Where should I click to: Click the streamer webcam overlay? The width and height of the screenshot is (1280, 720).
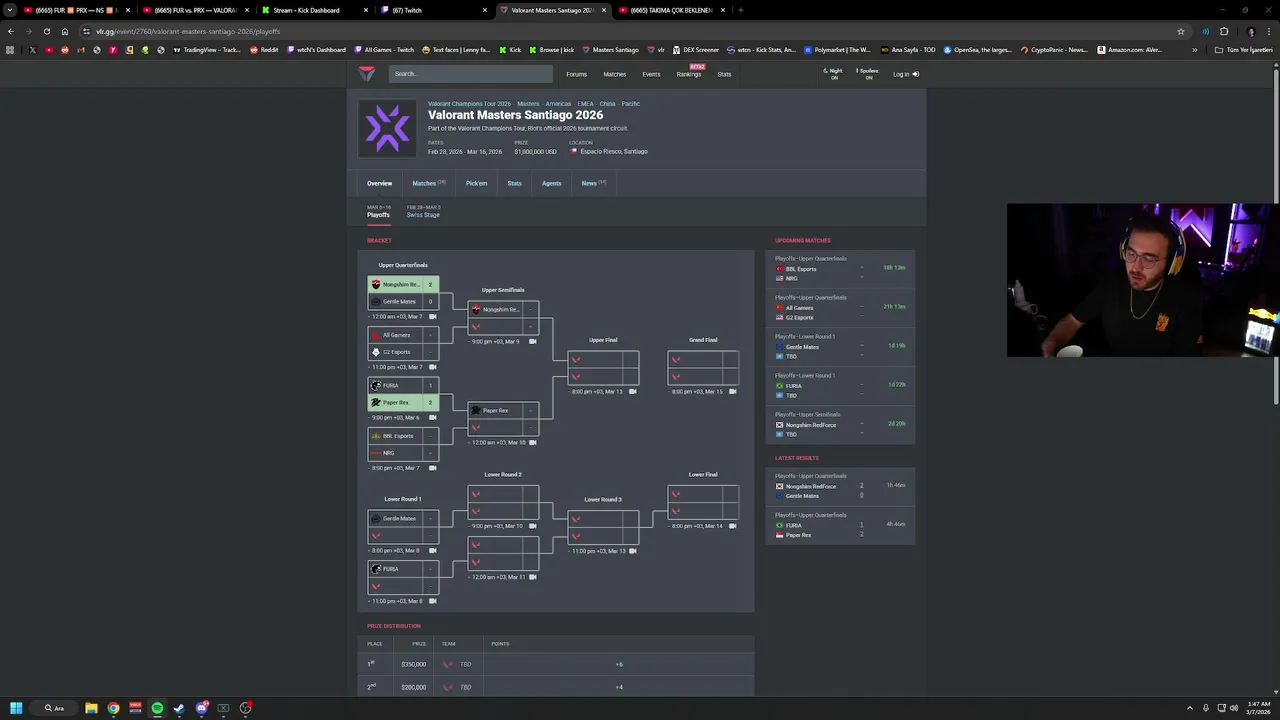1143,281
